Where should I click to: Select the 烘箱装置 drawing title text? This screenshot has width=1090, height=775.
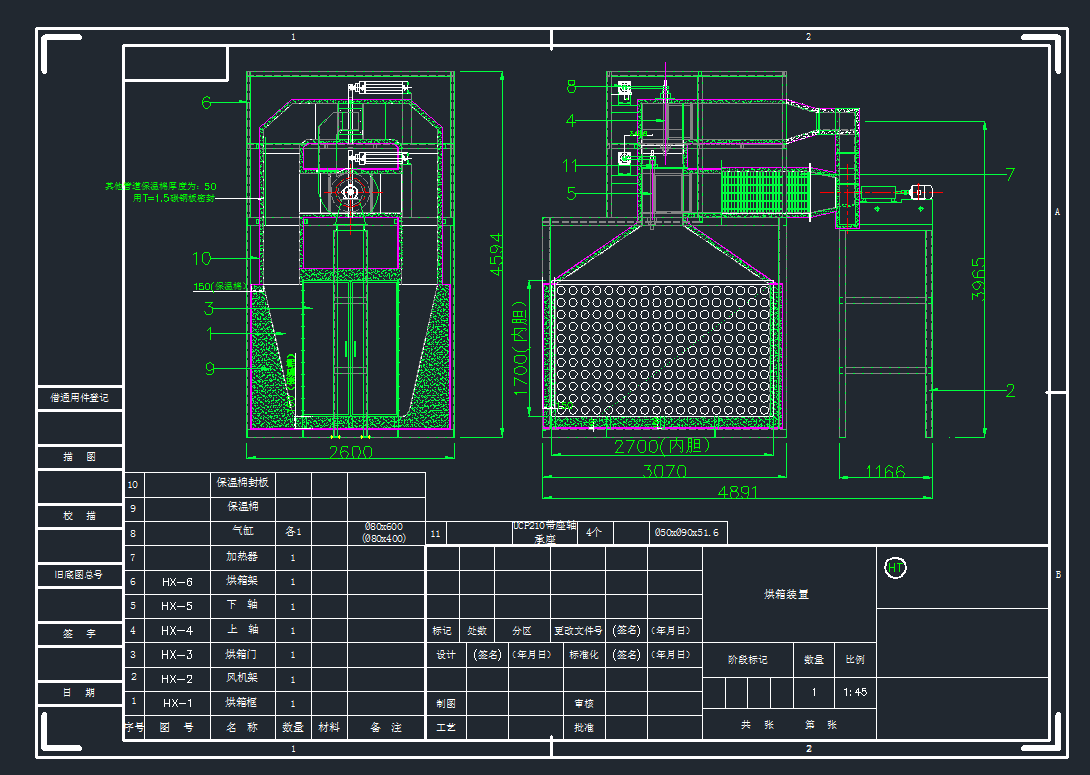(787, 594)
